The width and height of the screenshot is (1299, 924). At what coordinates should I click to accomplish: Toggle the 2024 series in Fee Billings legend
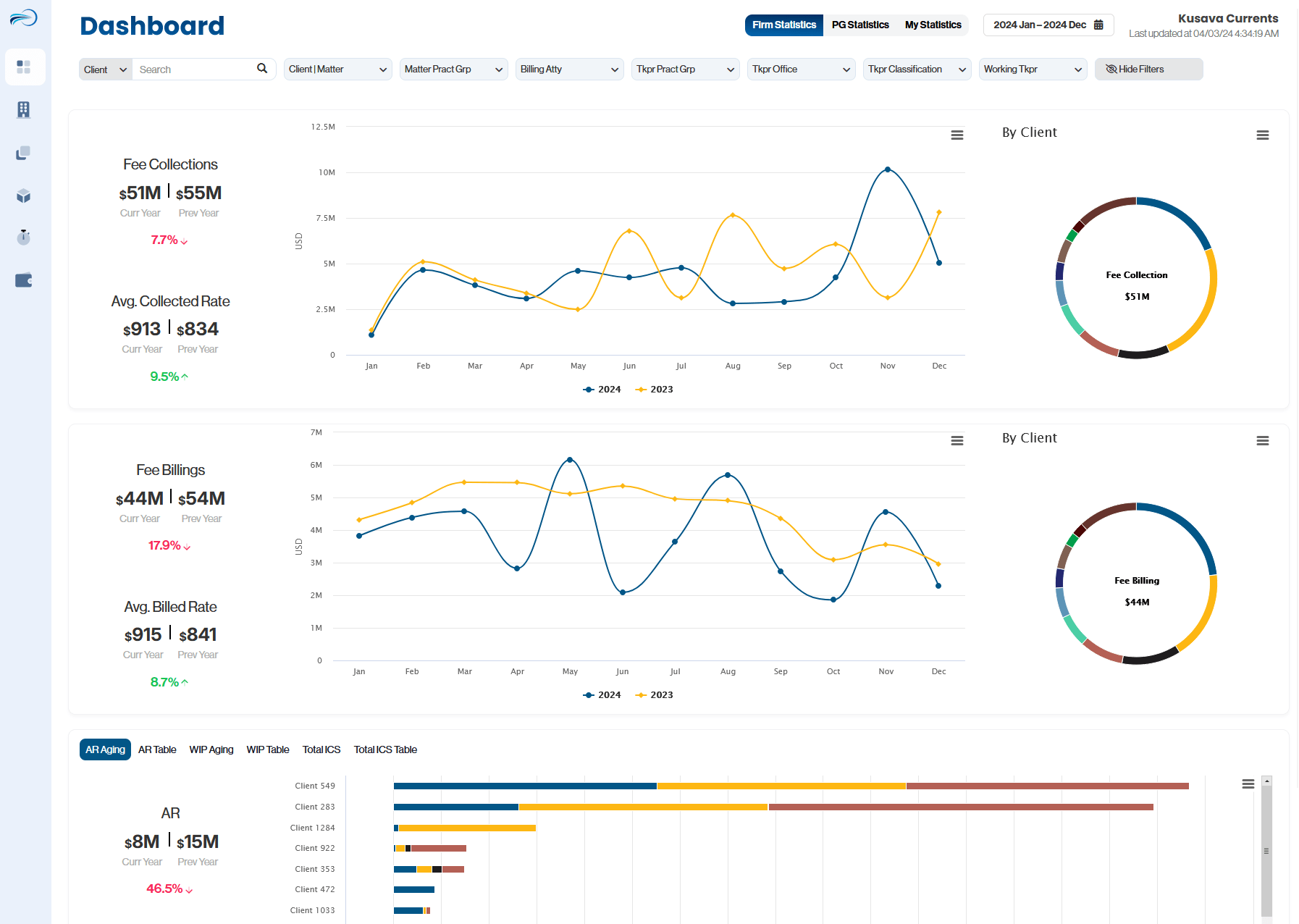pos(602,695)
